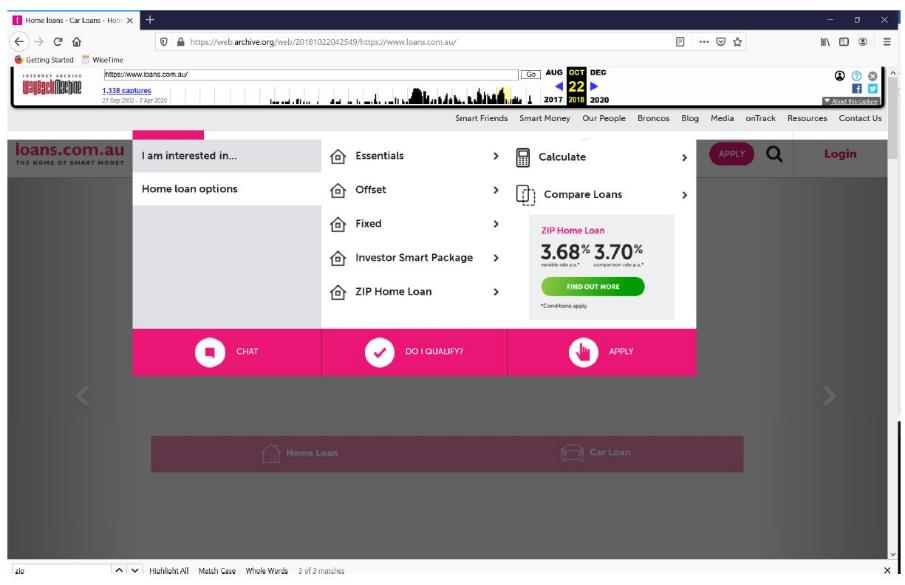Open Broncos in top navigation
Viewport: 905px width, 585px height.
(x=653, y=118)
